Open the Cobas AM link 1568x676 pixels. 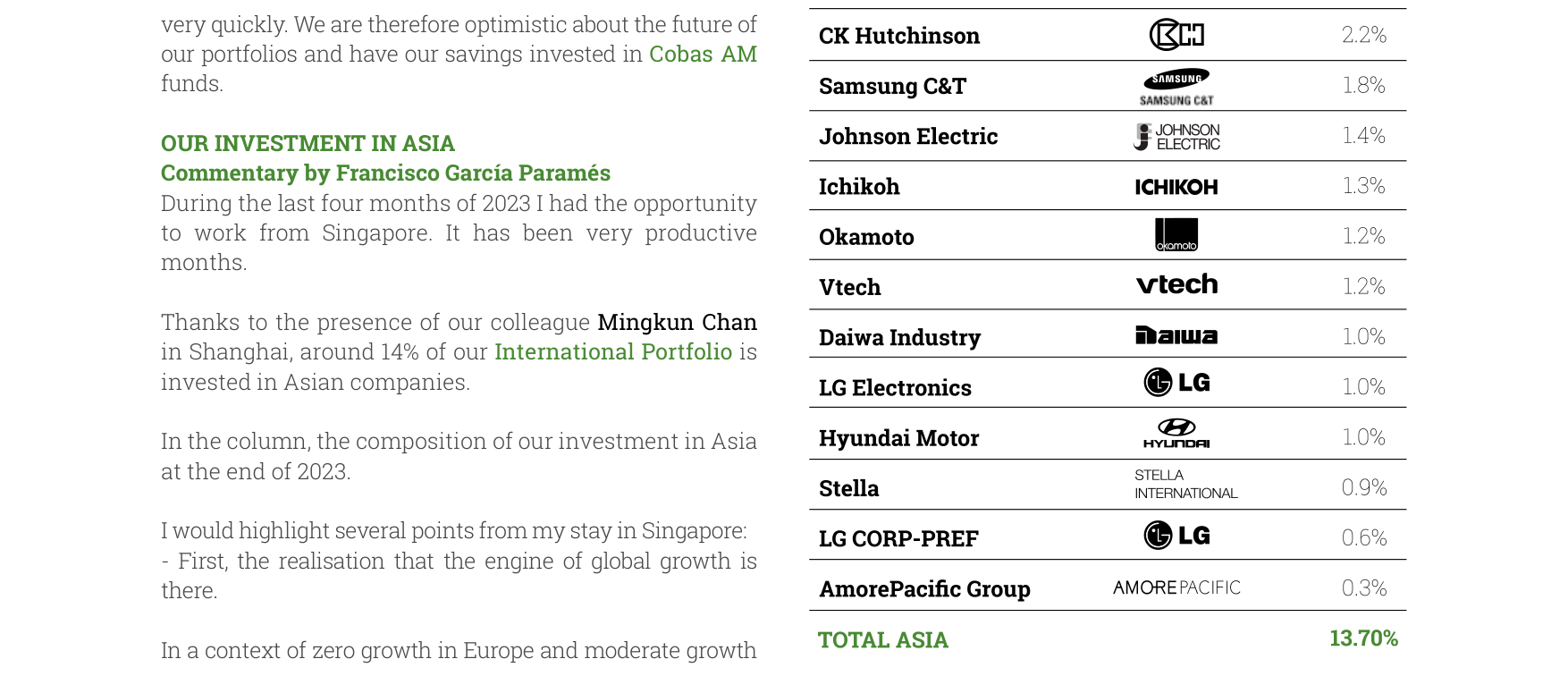click(x=703, y=54)
